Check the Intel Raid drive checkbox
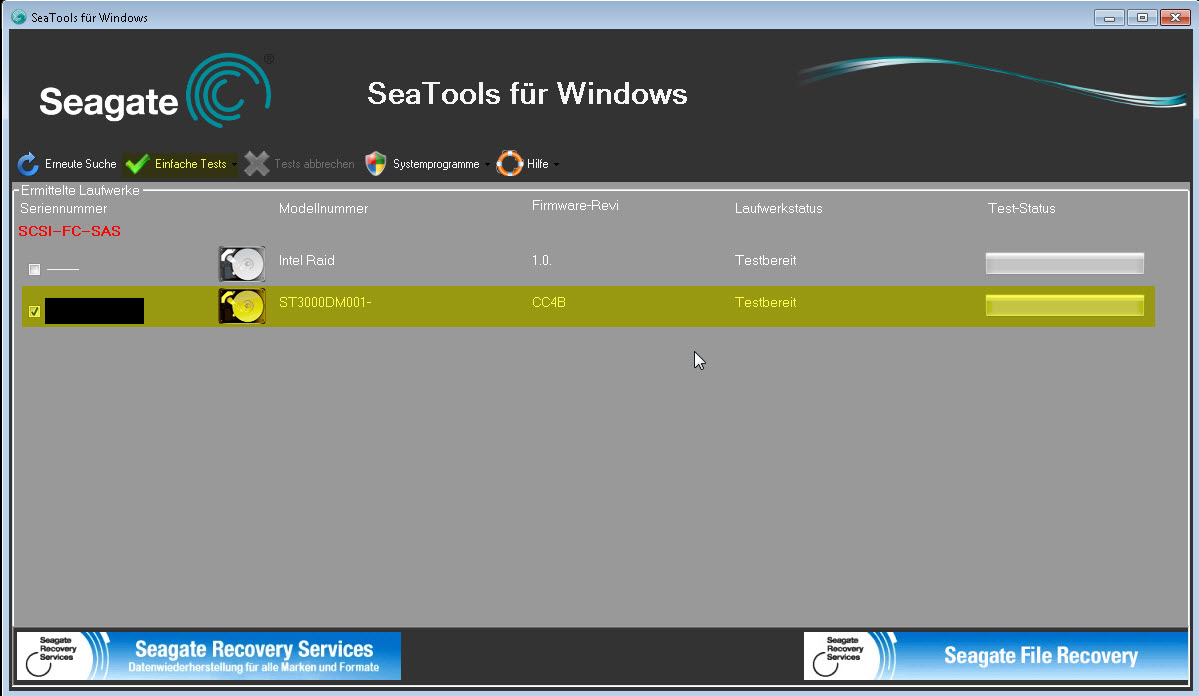The width and height of the screenshot is (1199, 696). point(34,269)
